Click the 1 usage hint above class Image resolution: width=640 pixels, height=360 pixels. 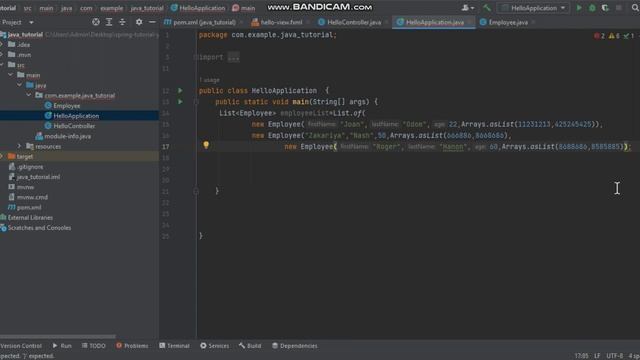[209, 80]
